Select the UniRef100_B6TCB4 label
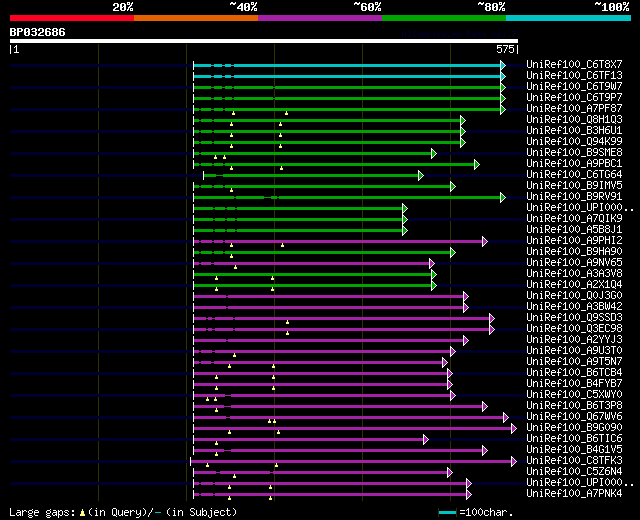The height and width of the screenshot is (520, 640). point(574,373)
